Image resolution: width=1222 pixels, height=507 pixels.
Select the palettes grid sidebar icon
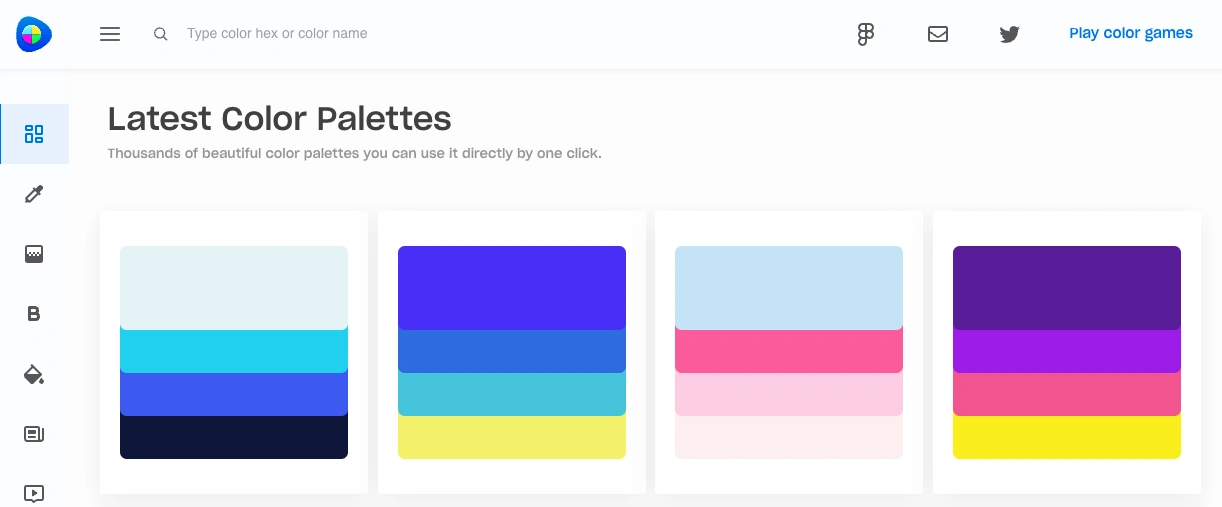[34, 134]
